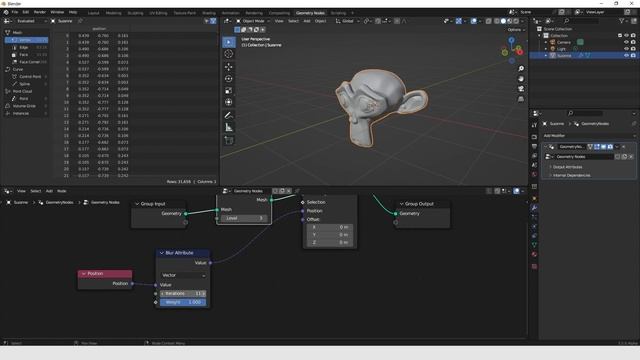Open the Object Mode dropdown
This screenshot has height=360, width=640.
[253, 21]
